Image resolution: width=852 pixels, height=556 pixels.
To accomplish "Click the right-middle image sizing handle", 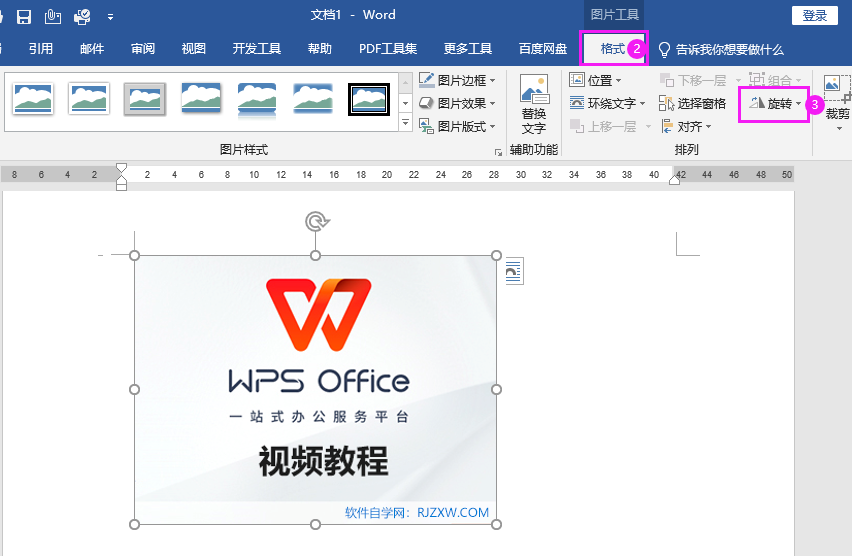I will [x=496, y=390].
